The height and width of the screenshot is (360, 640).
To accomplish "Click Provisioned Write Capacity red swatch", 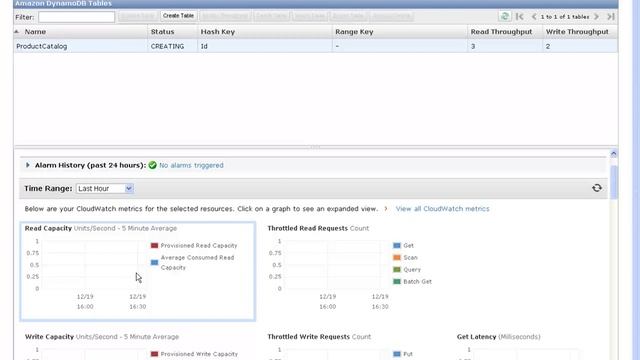I will click(154, 354).
